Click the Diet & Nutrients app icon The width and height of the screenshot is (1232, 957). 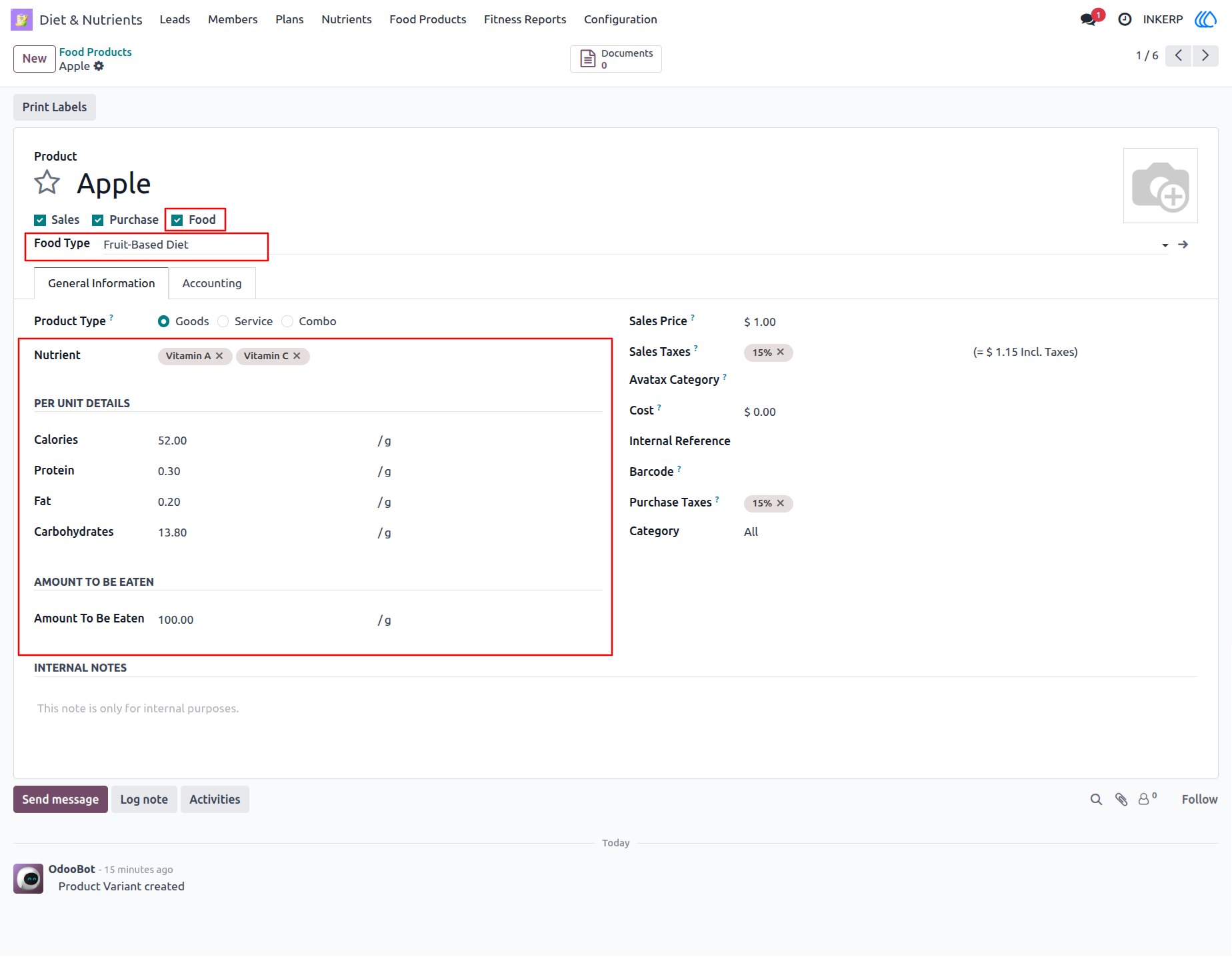point(21,19)
